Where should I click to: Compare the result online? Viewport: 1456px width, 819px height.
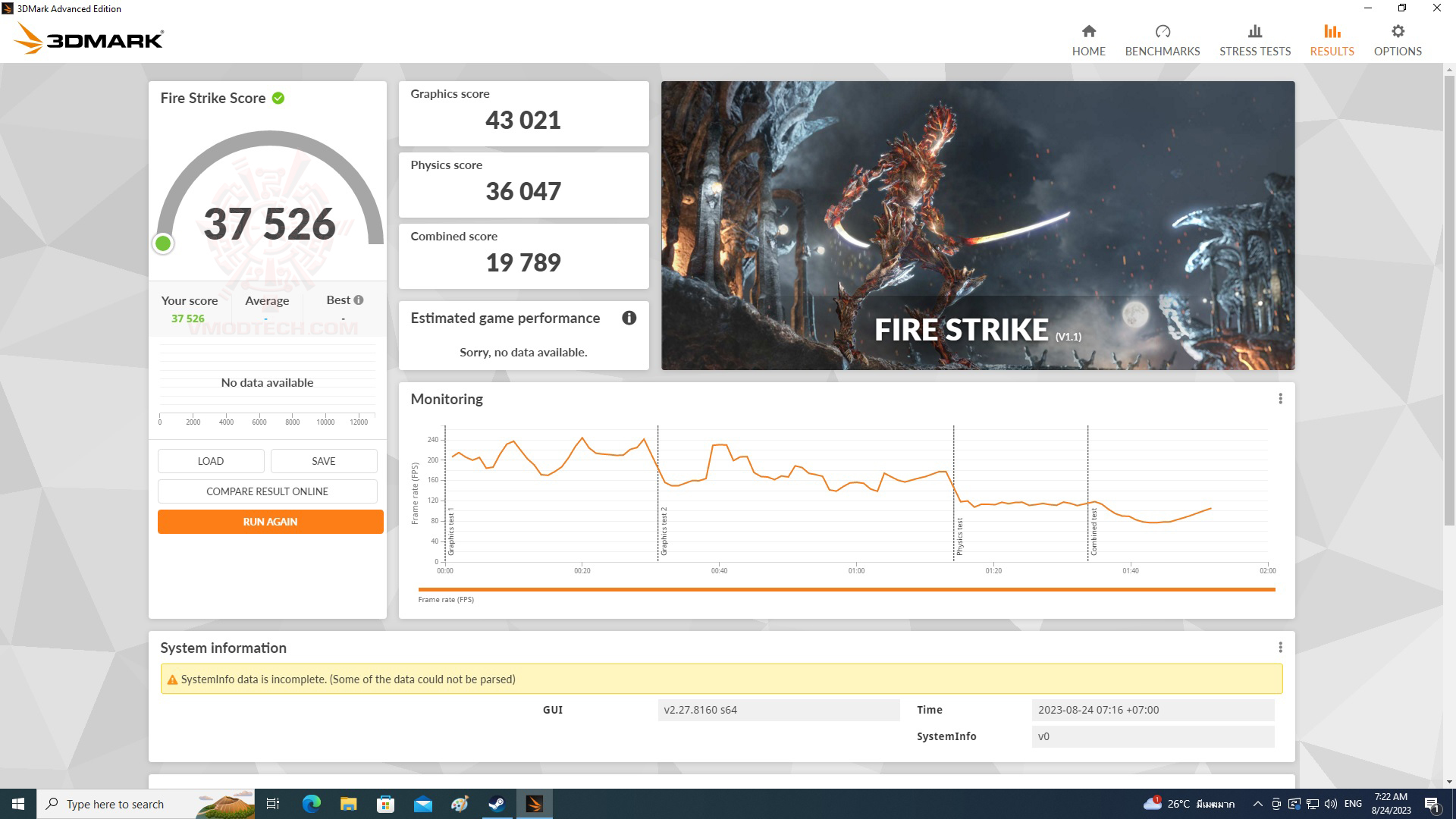coord(267,491)
